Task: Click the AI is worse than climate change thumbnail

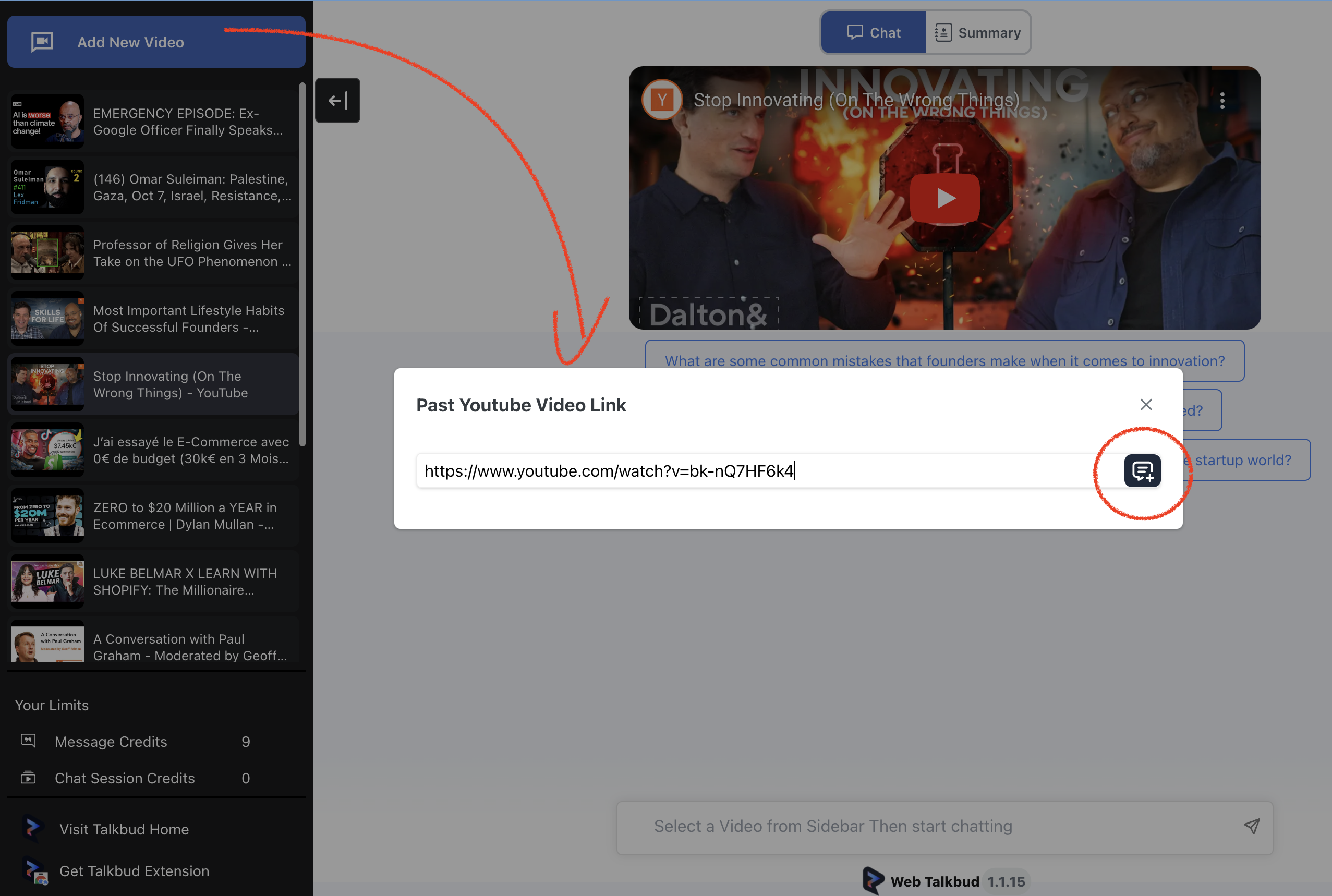Action: [x=47, y=122]
